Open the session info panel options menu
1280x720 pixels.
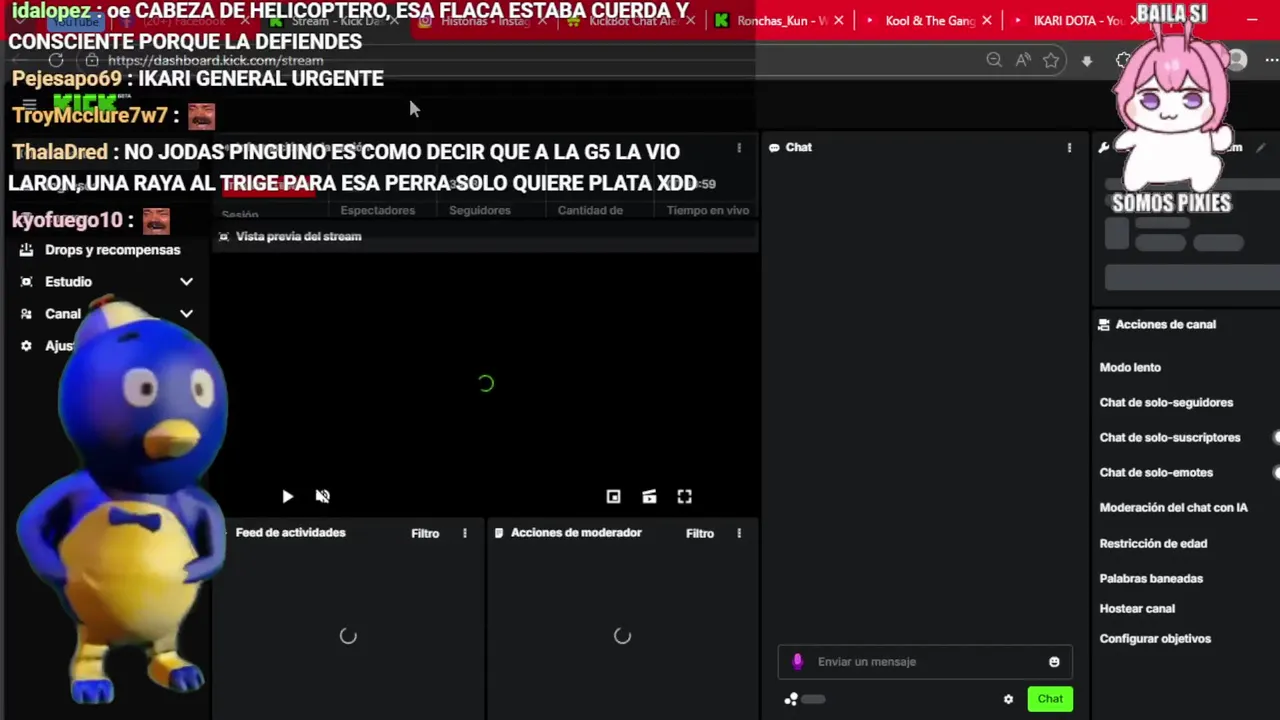tap(739, 148)
